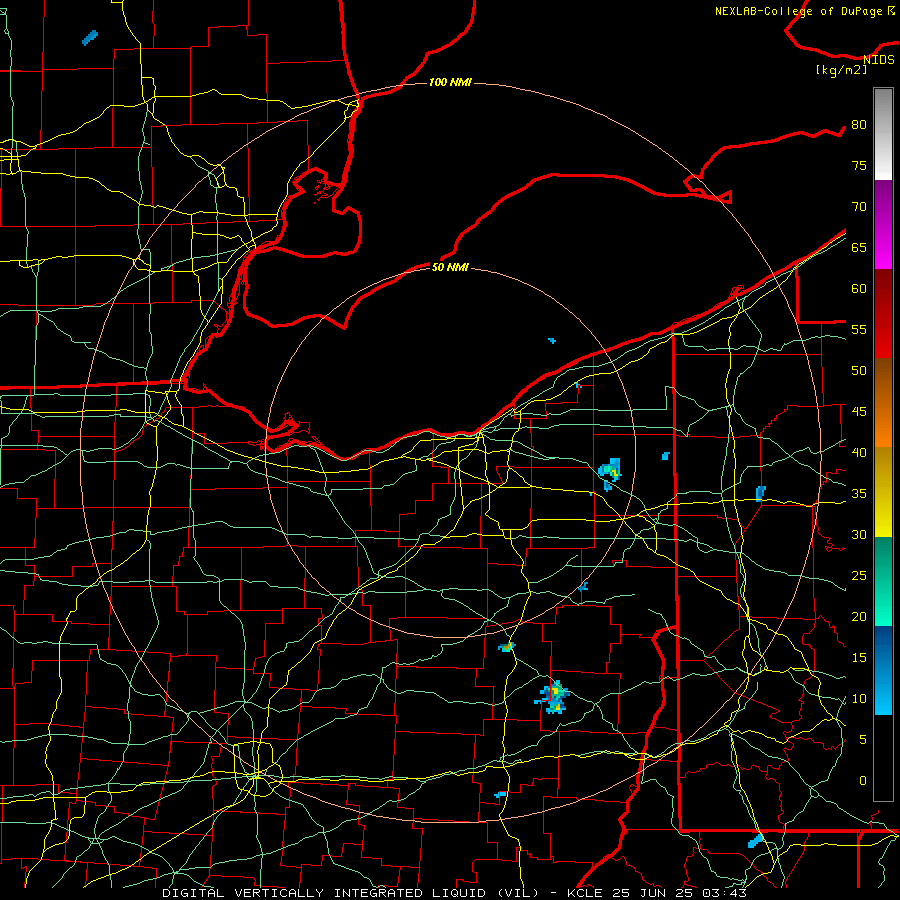Click the 35 value on the color scale
This screenshot has height=900, width=900.
pos(859,494)
